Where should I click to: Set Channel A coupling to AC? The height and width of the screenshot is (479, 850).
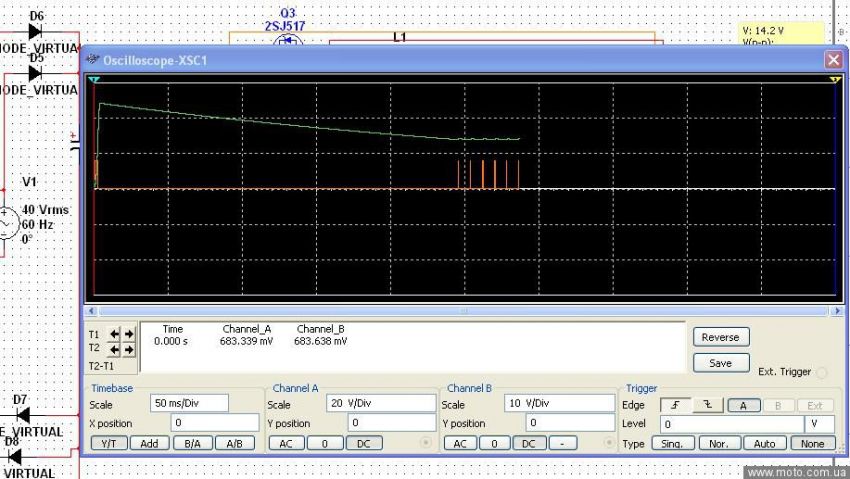(x=286, y=443)
